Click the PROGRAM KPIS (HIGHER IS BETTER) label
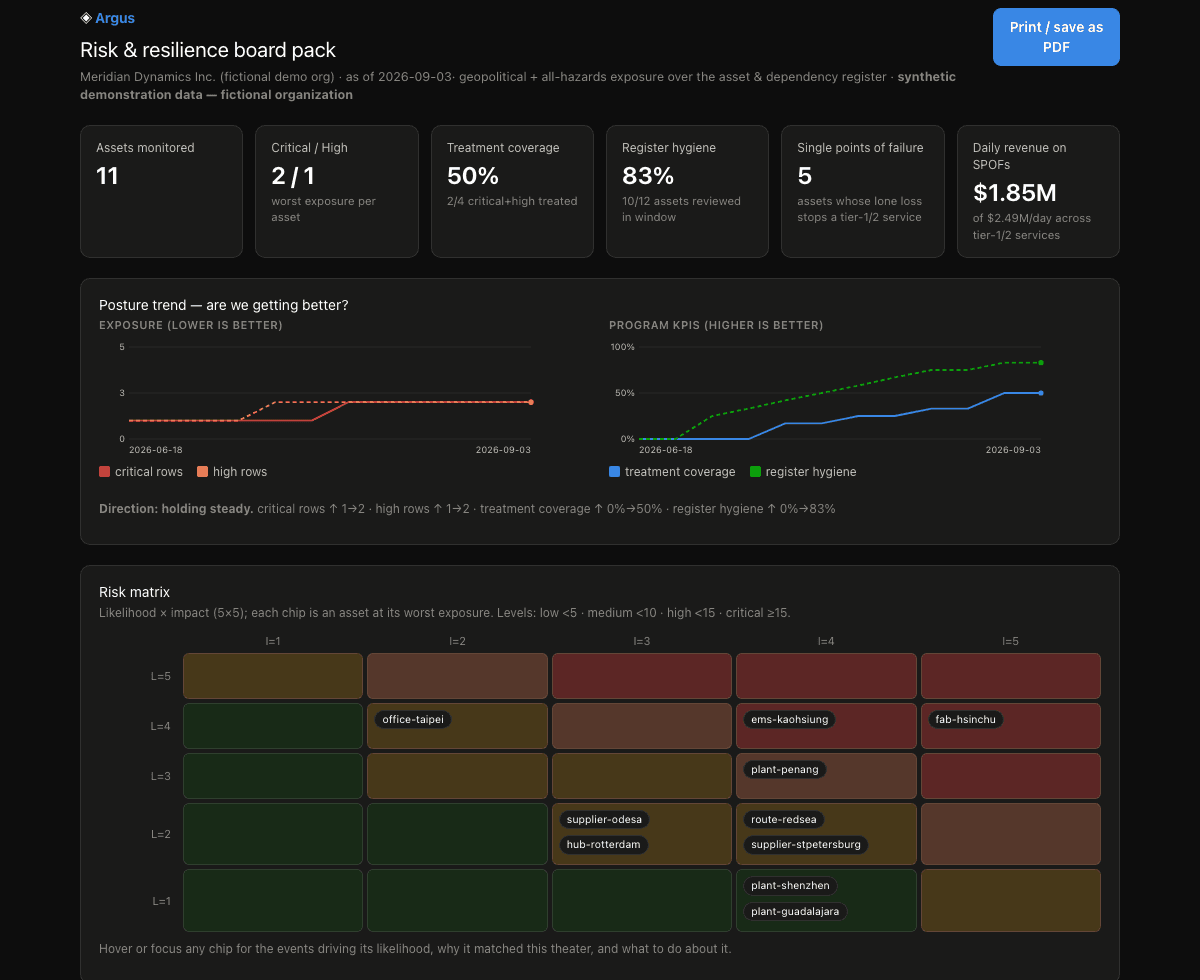Screen dimensions: 1200x980 (x=716, y=325)
